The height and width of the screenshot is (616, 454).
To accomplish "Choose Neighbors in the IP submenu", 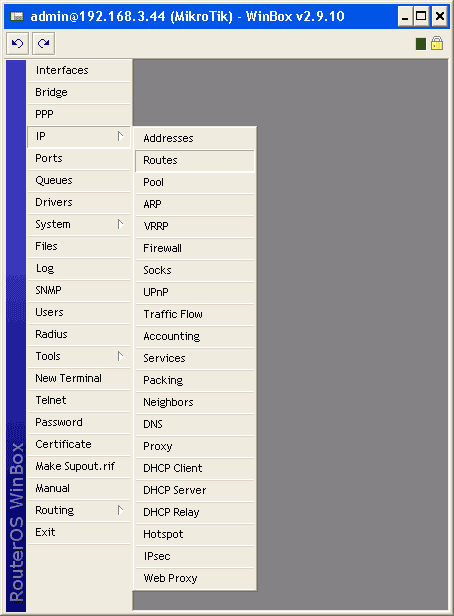I will tap(195, 402).
